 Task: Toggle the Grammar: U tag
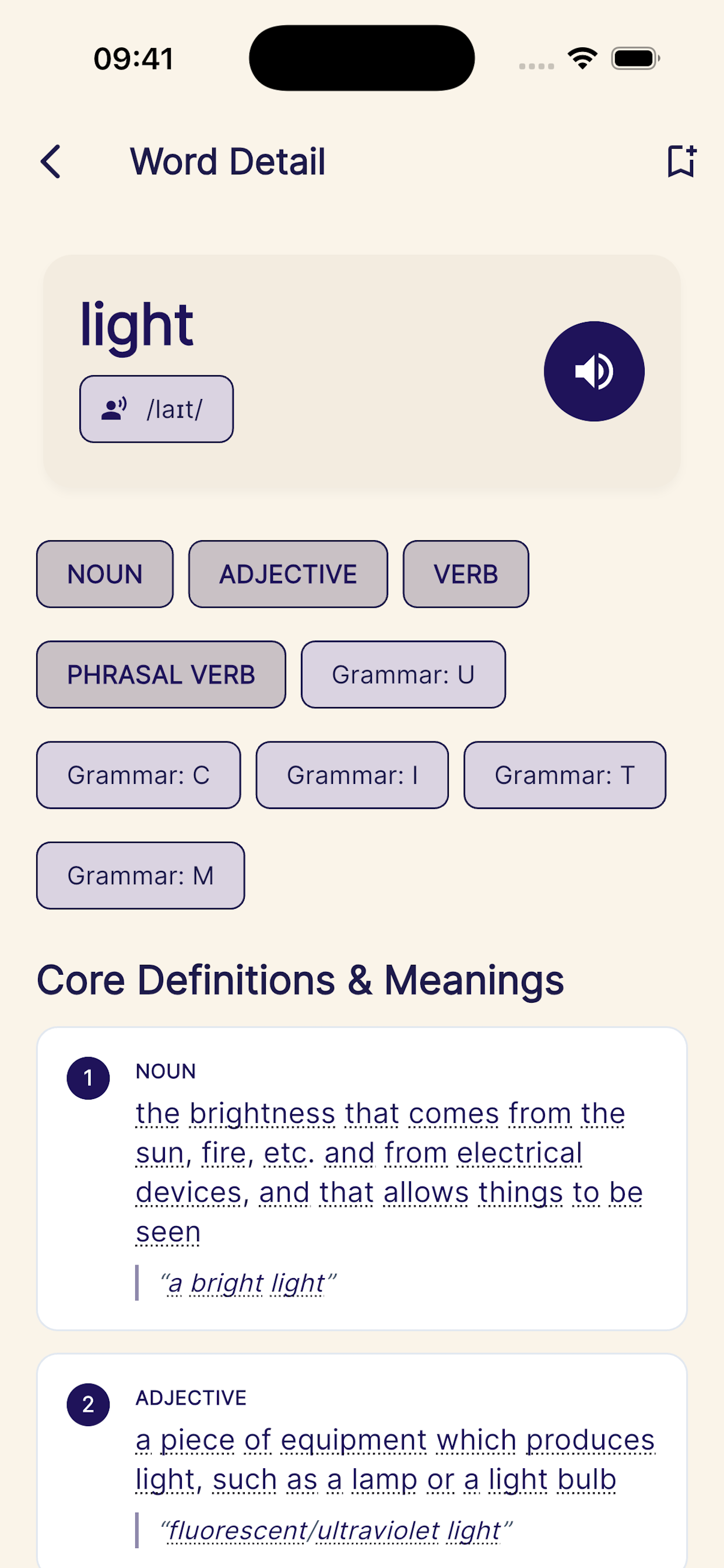click(403, 674)
